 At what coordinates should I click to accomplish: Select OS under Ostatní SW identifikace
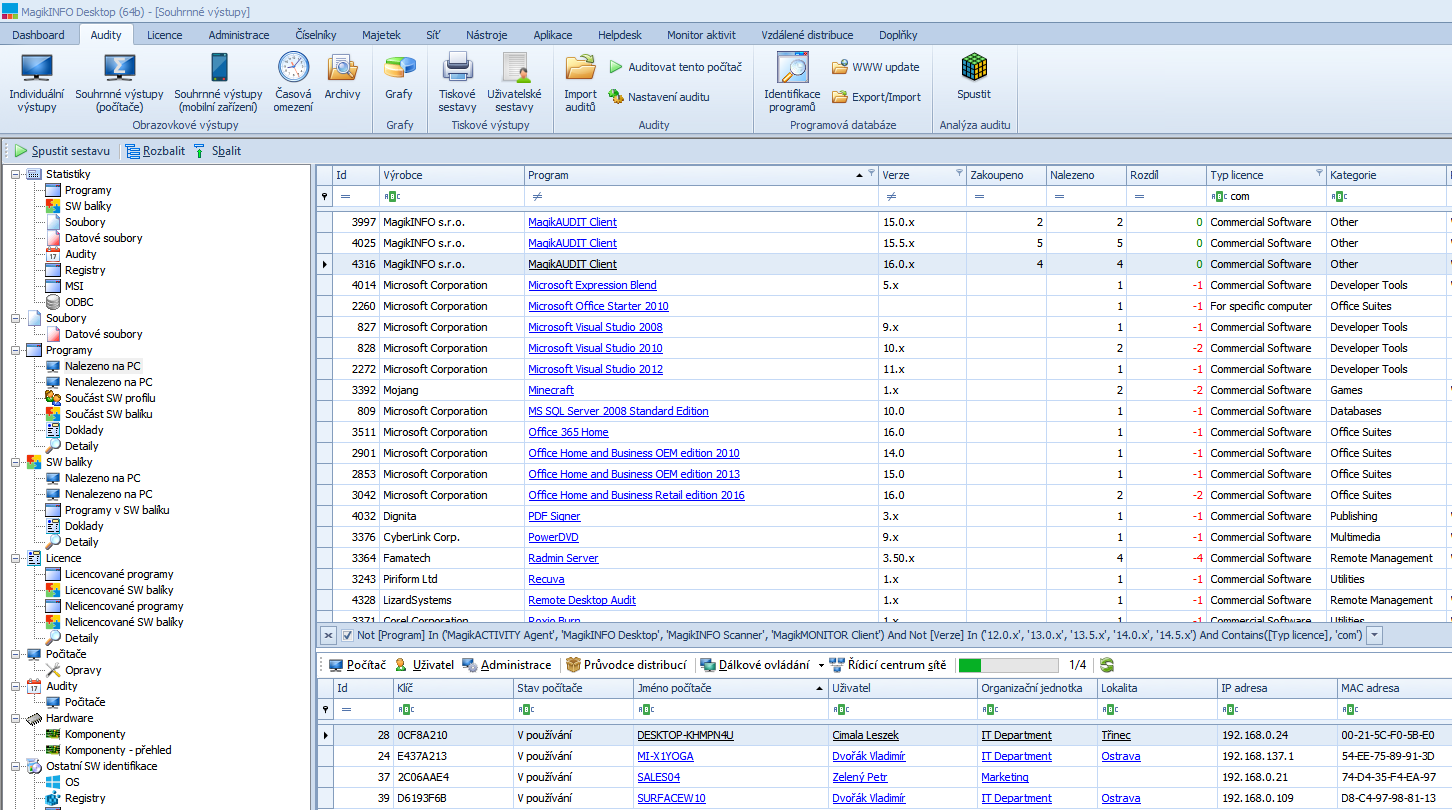pyautogui.click(x=72, y=782)
